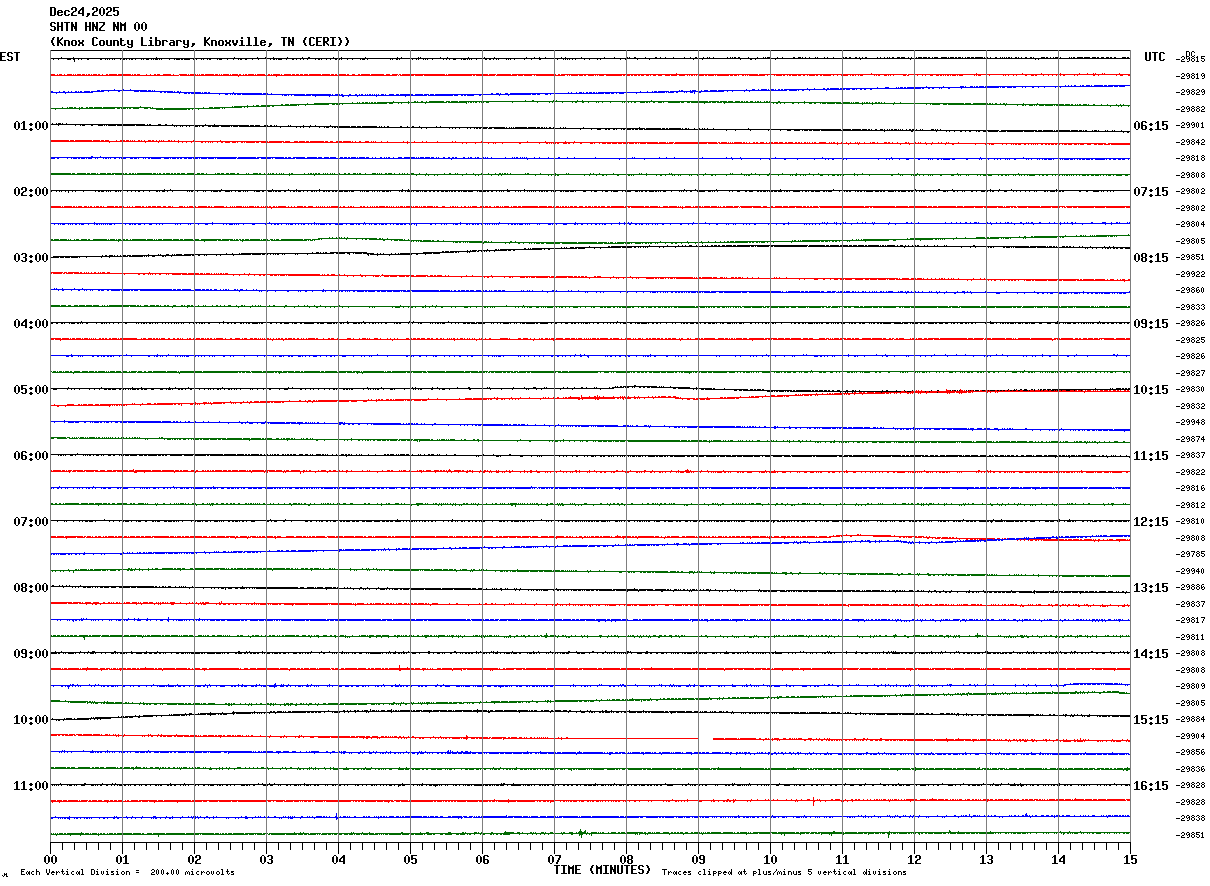1210x886 pixels.
Task: Select the DC offset value -29948
Action: (x=1190, y=423)
